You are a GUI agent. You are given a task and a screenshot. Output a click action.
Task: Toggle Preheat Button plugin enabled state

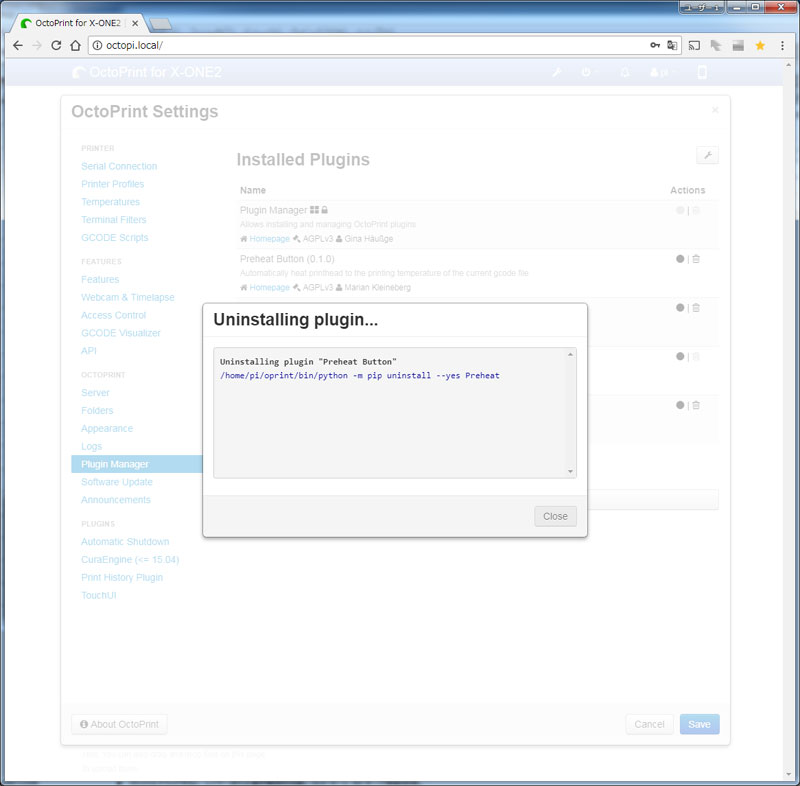pos(680,259)
